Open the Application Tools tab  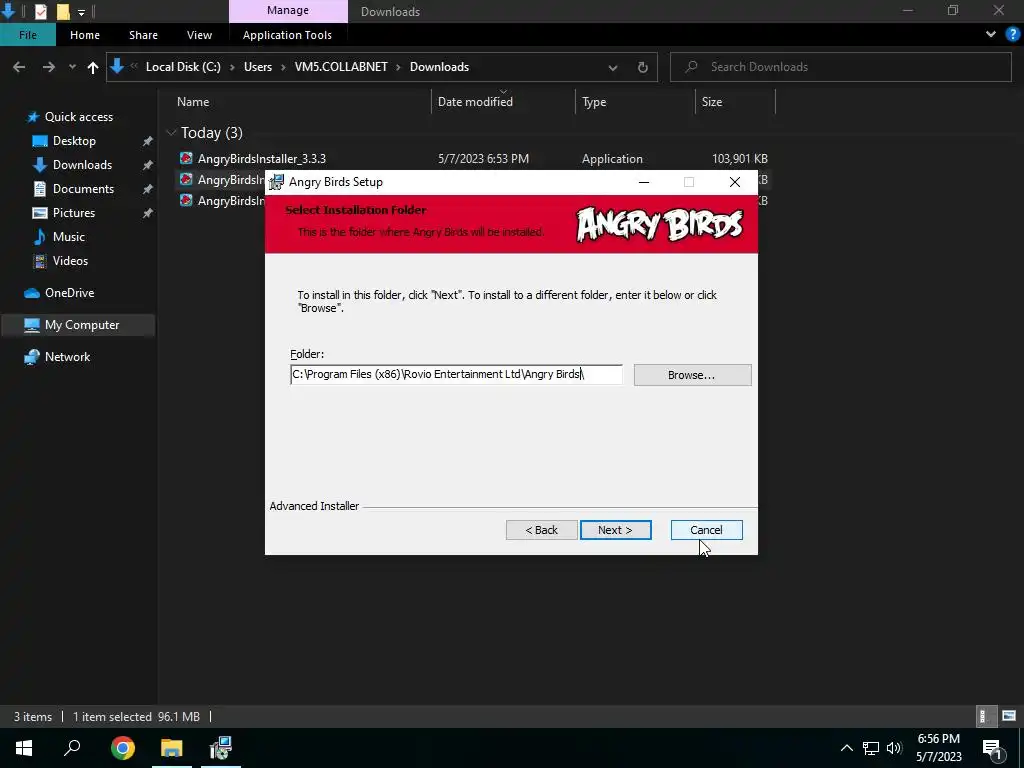click(x=287, y=35)
